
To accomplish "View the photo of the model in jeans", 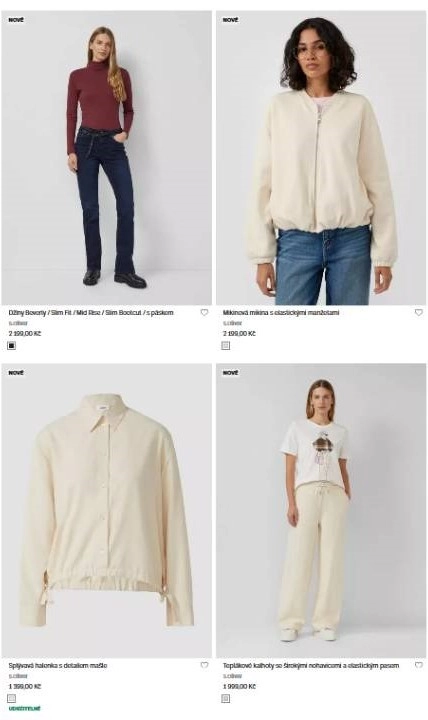I will (x=107, y=158).
